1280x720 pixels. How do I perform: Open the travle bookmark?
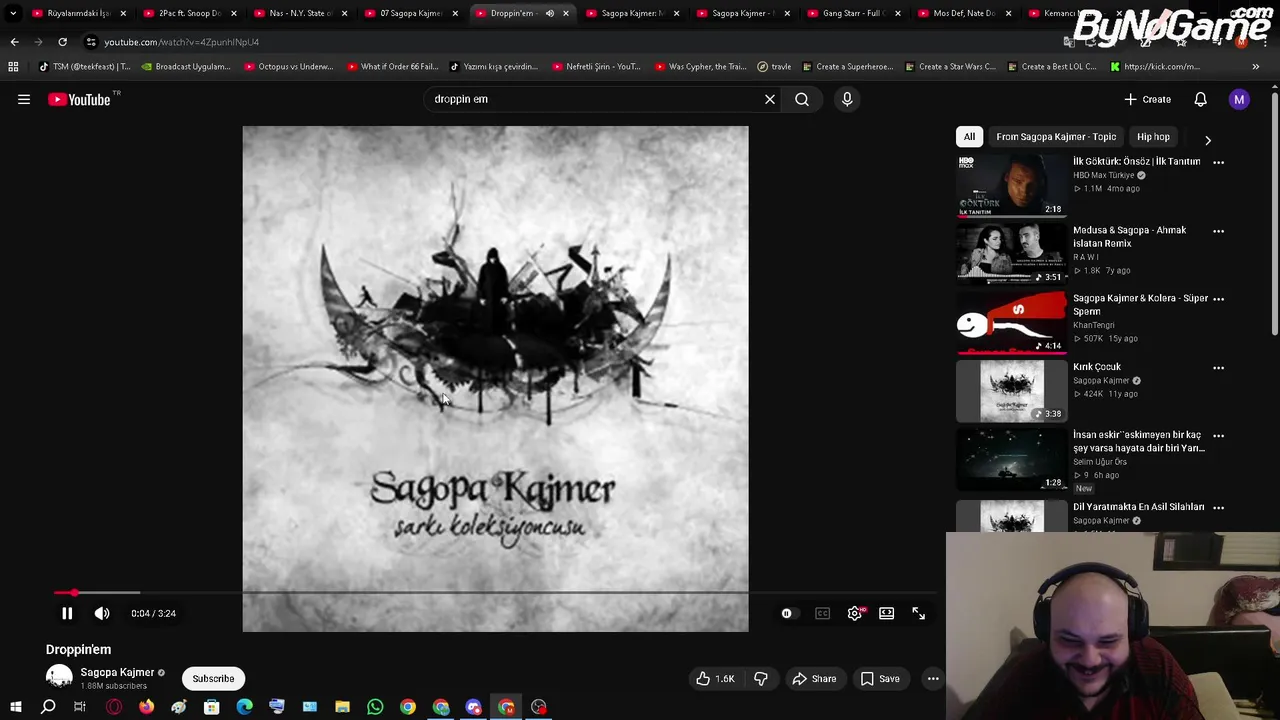click(x=774, y=66)
